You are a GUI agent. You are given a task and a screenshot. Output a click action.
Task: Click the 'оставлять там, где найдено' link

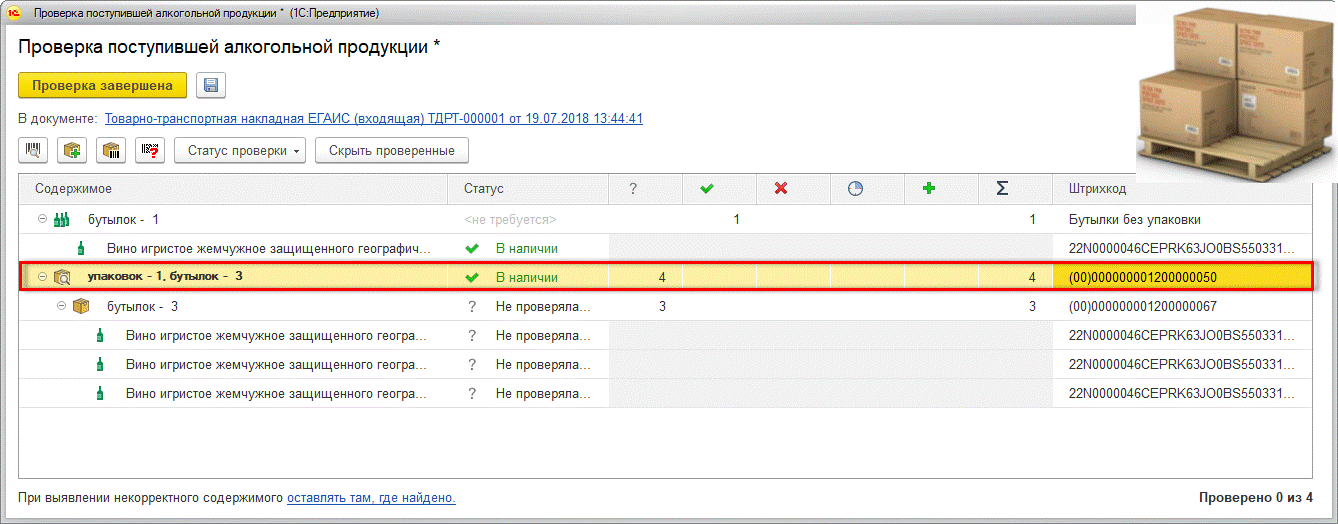(371, 497)
